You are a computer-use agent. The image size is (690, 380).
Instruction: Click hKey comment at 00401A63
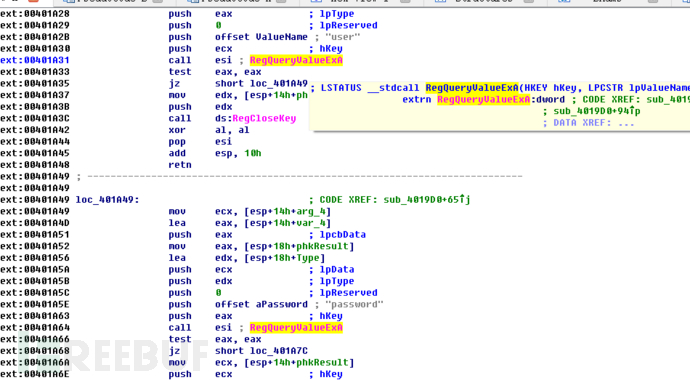pyautogui.click(x=331, y=316)
